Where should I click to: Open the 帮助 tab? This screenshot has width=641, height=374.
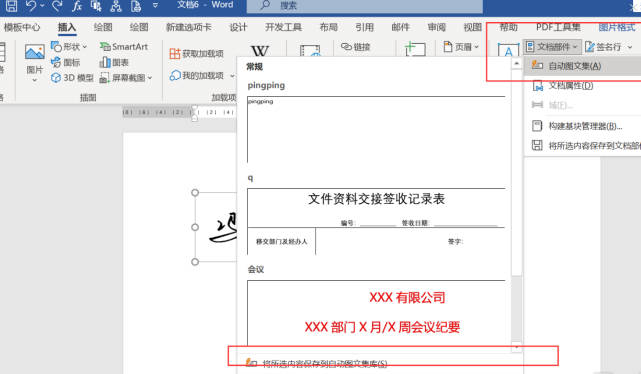click(509, 27)
